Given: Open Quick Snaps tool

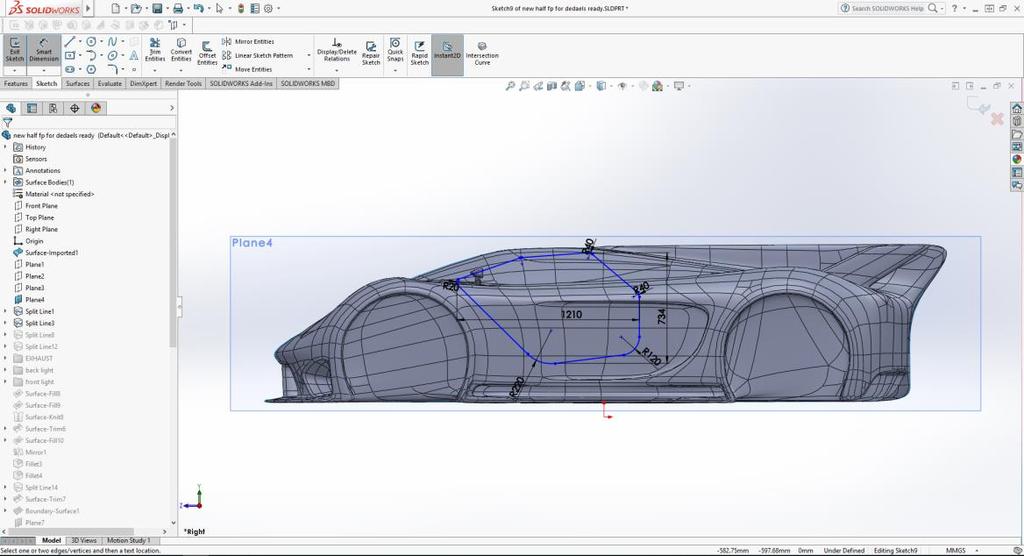Looking at the screenshot, I should [395, 50].
